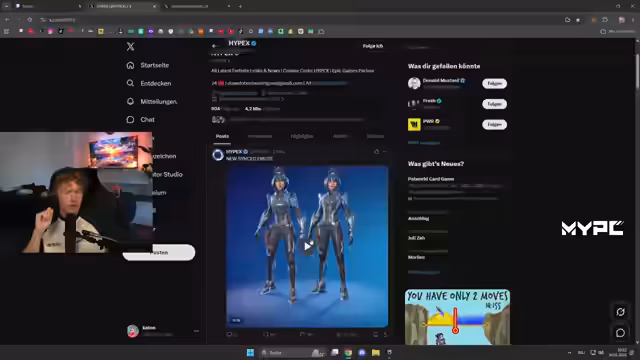Click the Palworld Card Game trend

point(431,179)
